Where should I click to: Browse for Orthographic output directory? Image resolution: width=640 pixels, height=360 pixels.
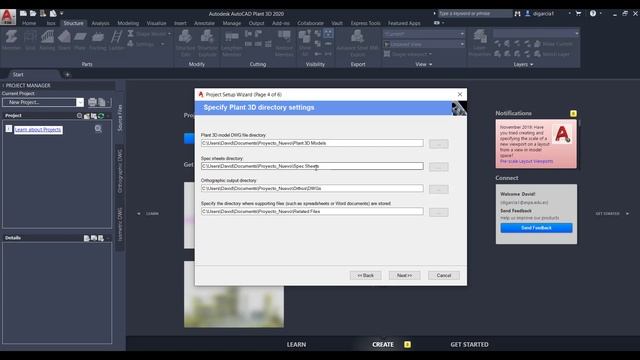(x=439, y=189)
